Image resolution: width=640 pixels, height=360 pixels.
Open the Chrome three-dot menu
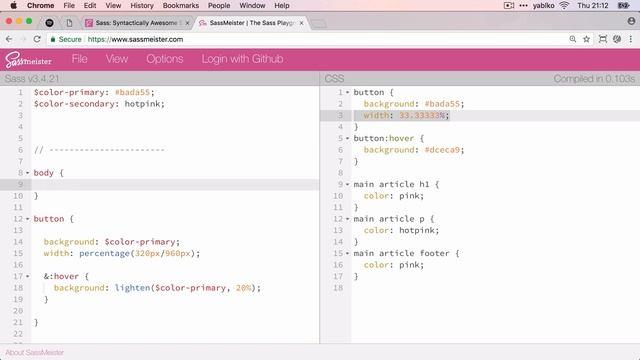[631, 39]
